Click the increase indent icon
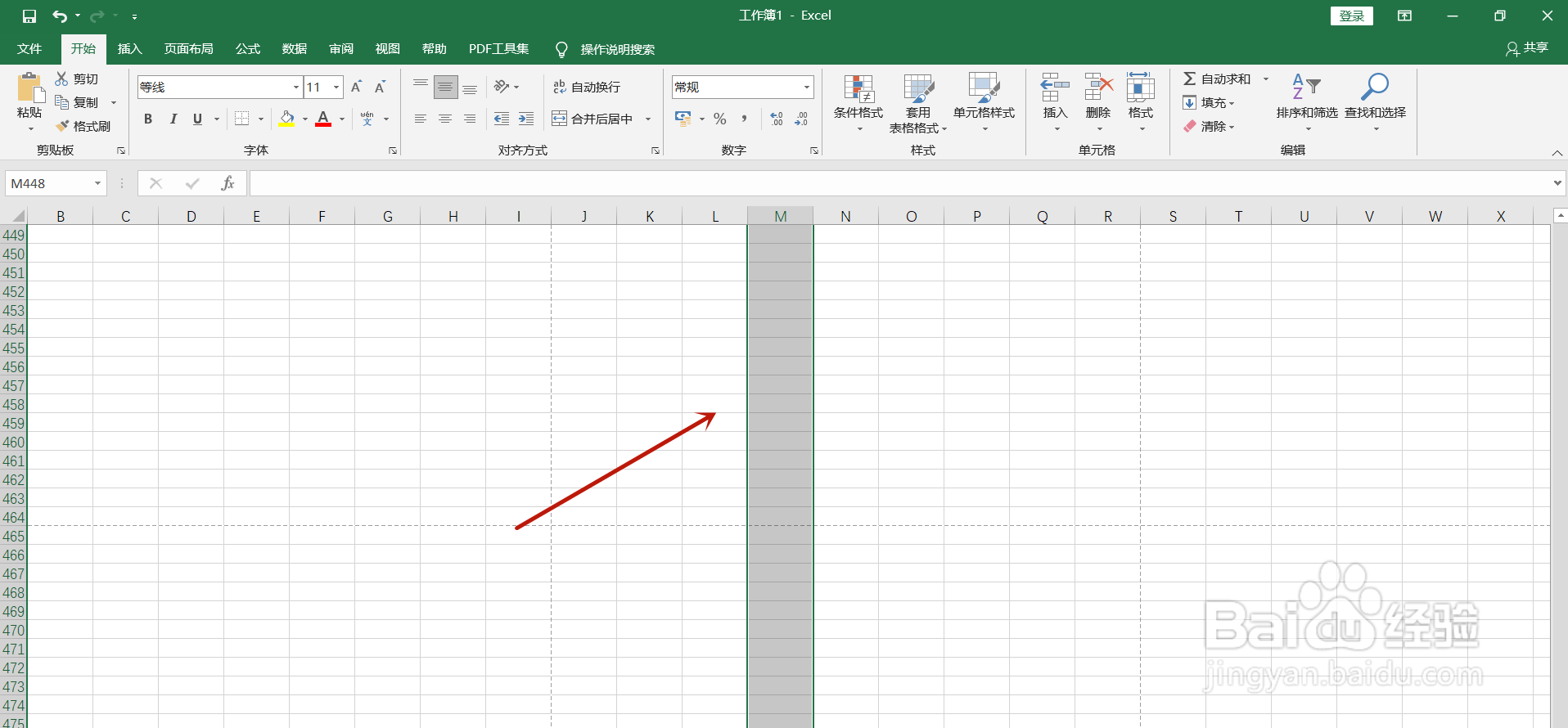The height and width of the screenshot is (728, 1568). (526, 119)
